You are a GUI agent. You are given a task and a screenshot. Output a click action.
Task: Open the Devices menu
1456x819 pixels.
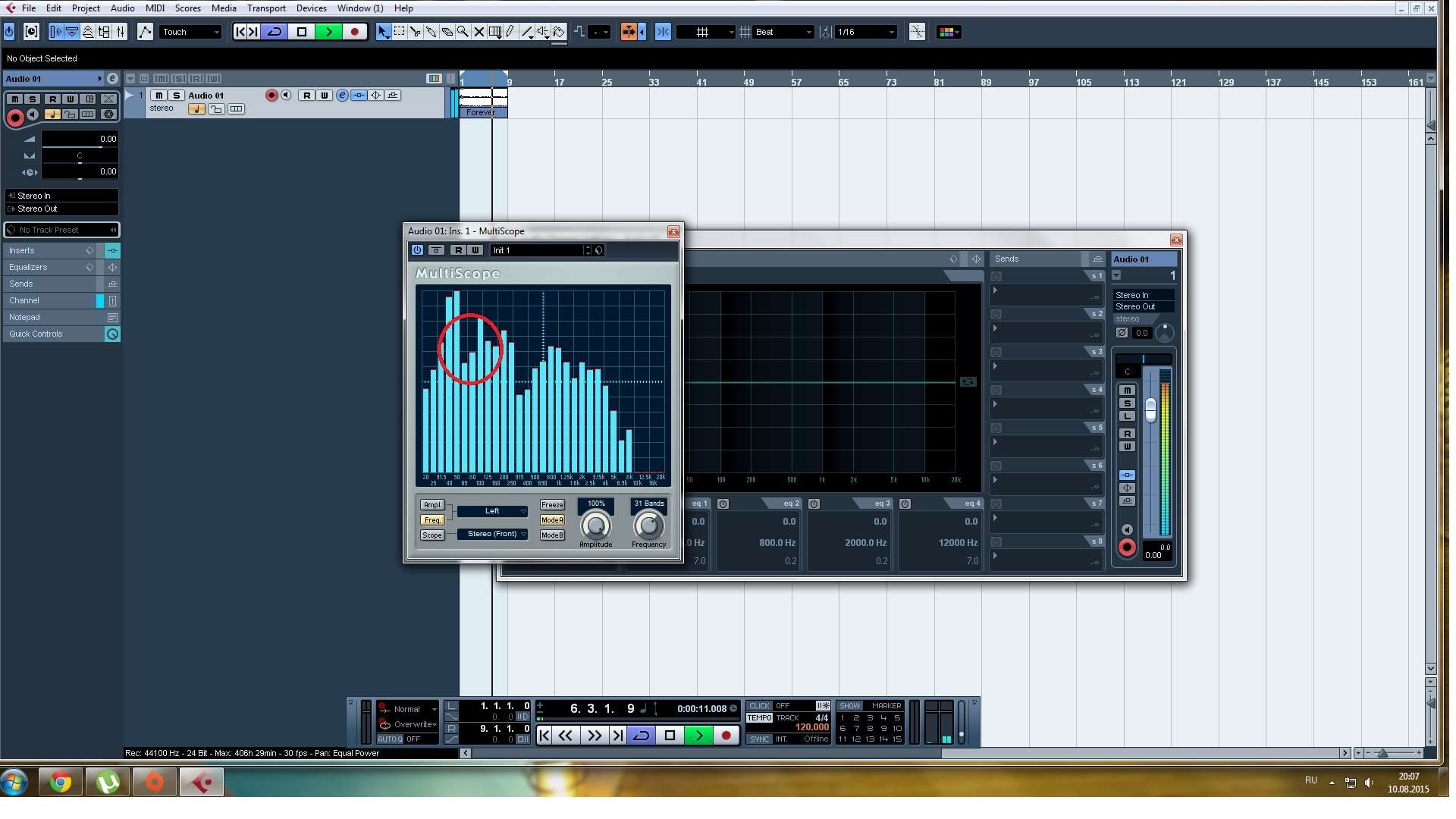pyautogui.click(x=312, y=8)
